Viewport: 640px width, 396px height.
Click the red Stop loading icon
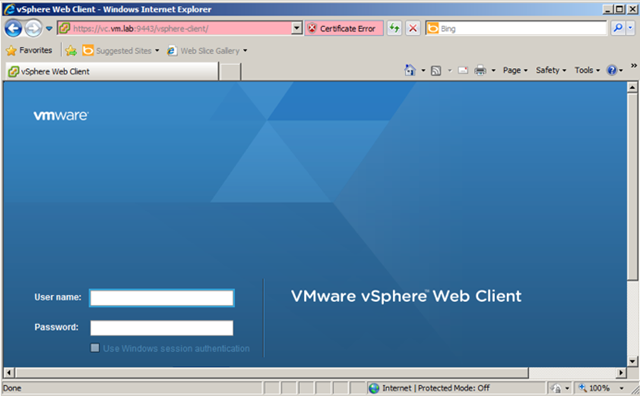coord(413,28)
